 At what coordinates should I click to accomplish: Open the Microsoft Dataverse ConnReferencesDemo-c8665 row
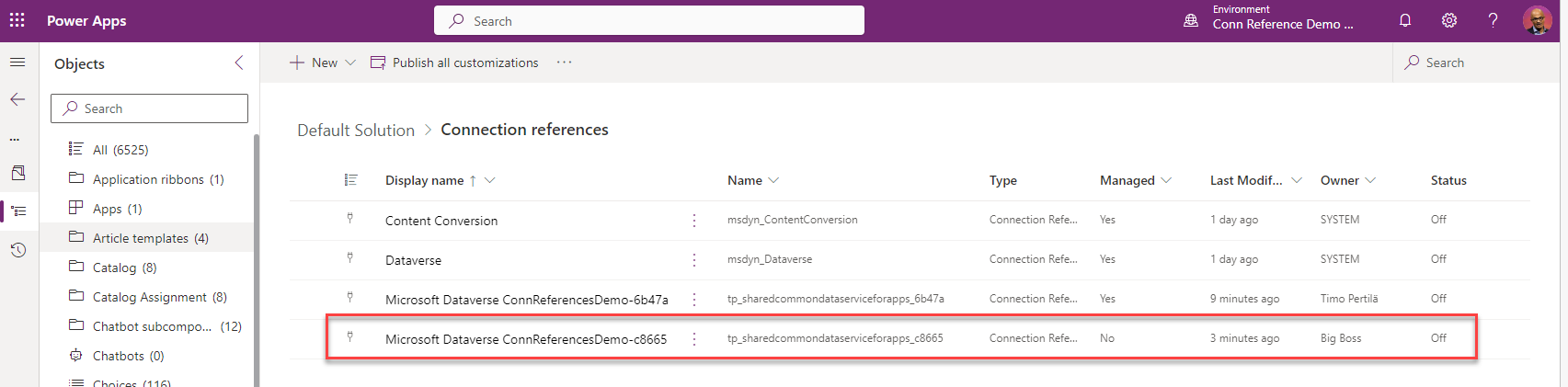click(525, 339)
